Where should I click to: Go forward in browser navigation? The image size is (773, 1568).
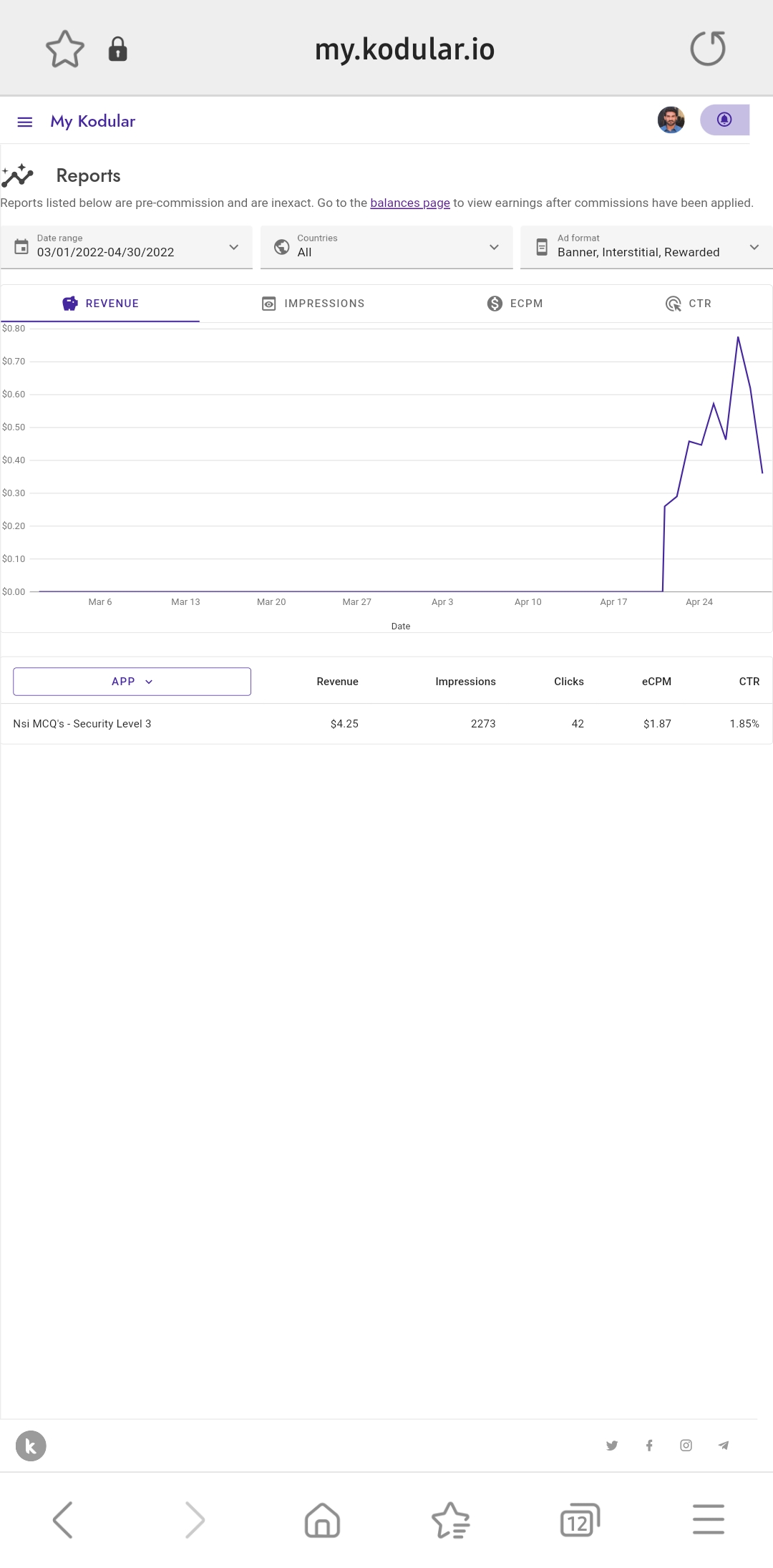click(195, 1519)
